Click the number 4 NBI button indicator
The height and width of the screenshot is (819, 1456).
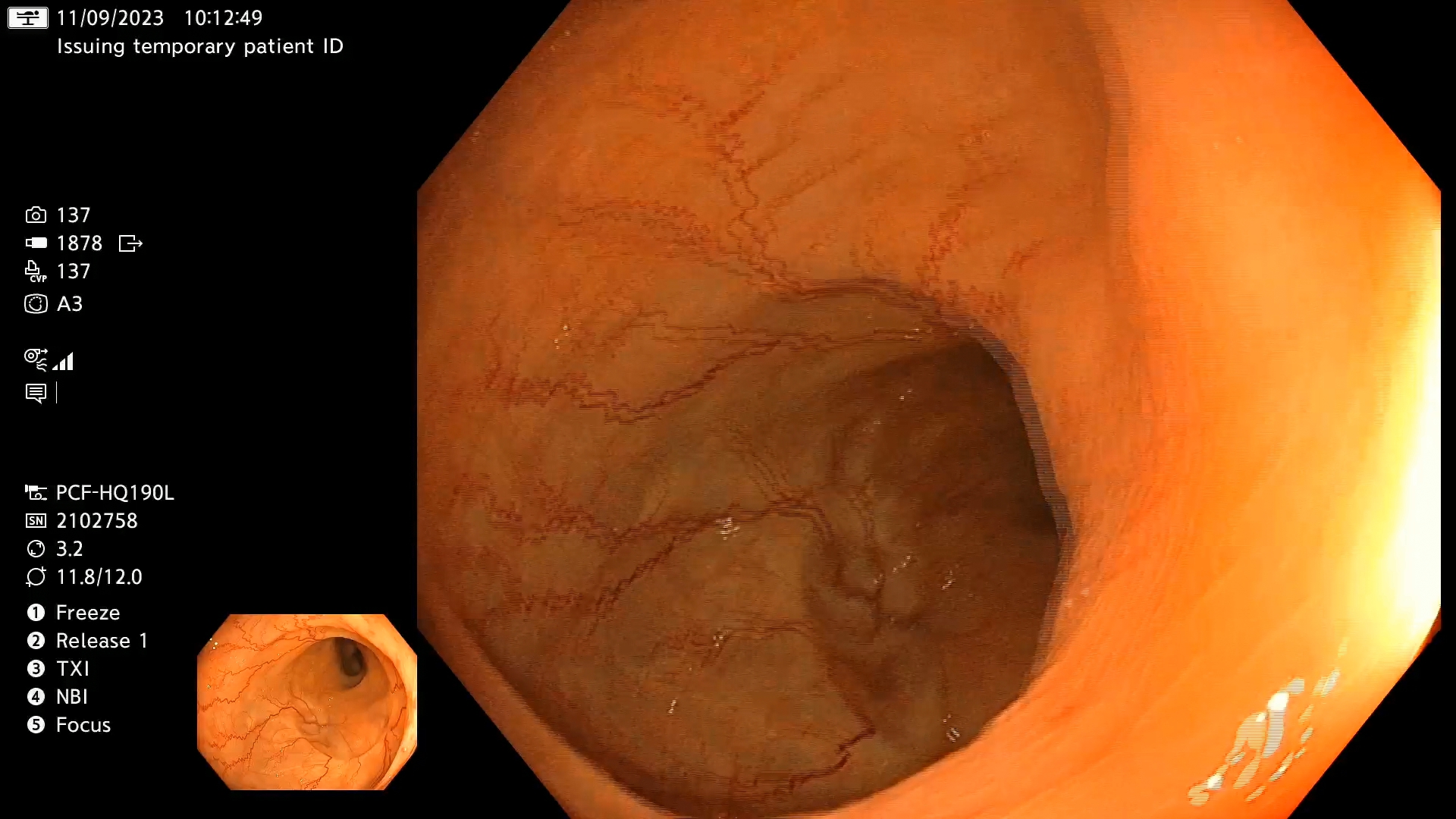click(36, 697)
